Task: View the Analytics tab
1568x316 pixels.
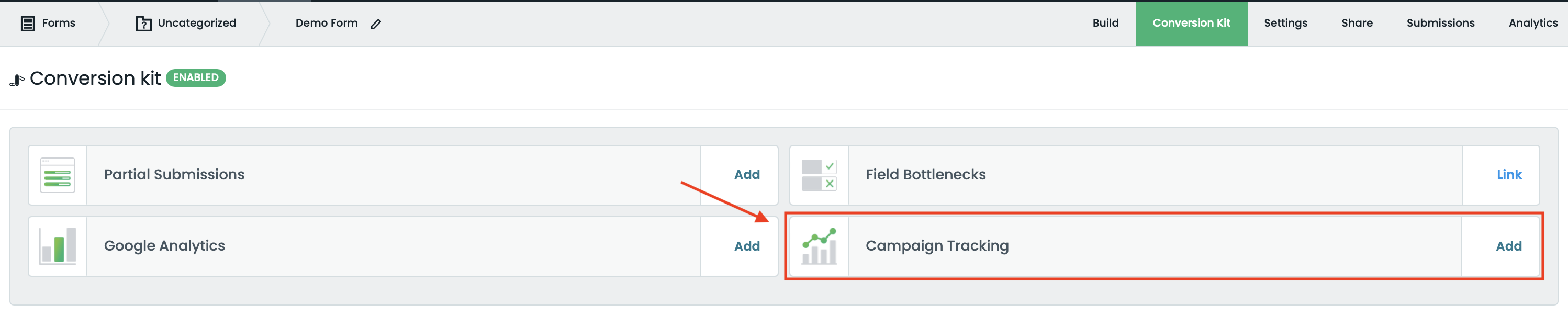Action: [1533, 23]
